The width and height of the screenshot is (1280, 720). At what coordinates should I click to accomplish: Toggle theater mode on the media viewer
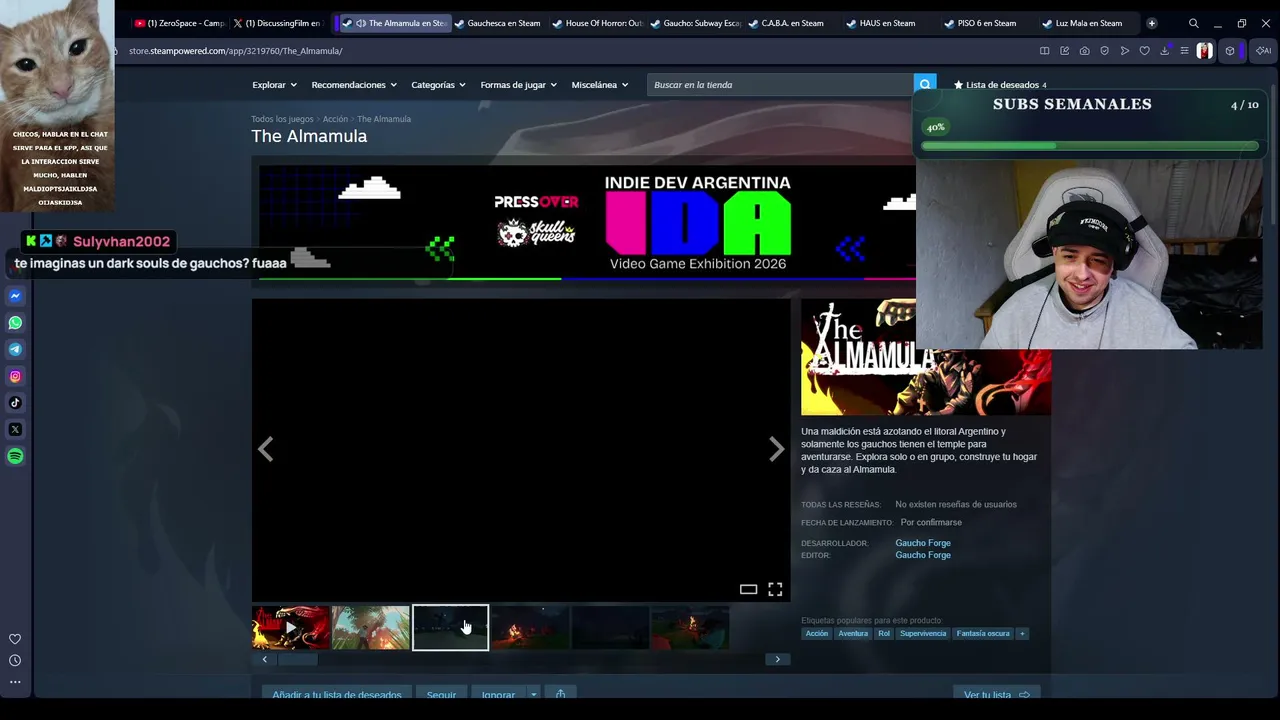[748, 590]
